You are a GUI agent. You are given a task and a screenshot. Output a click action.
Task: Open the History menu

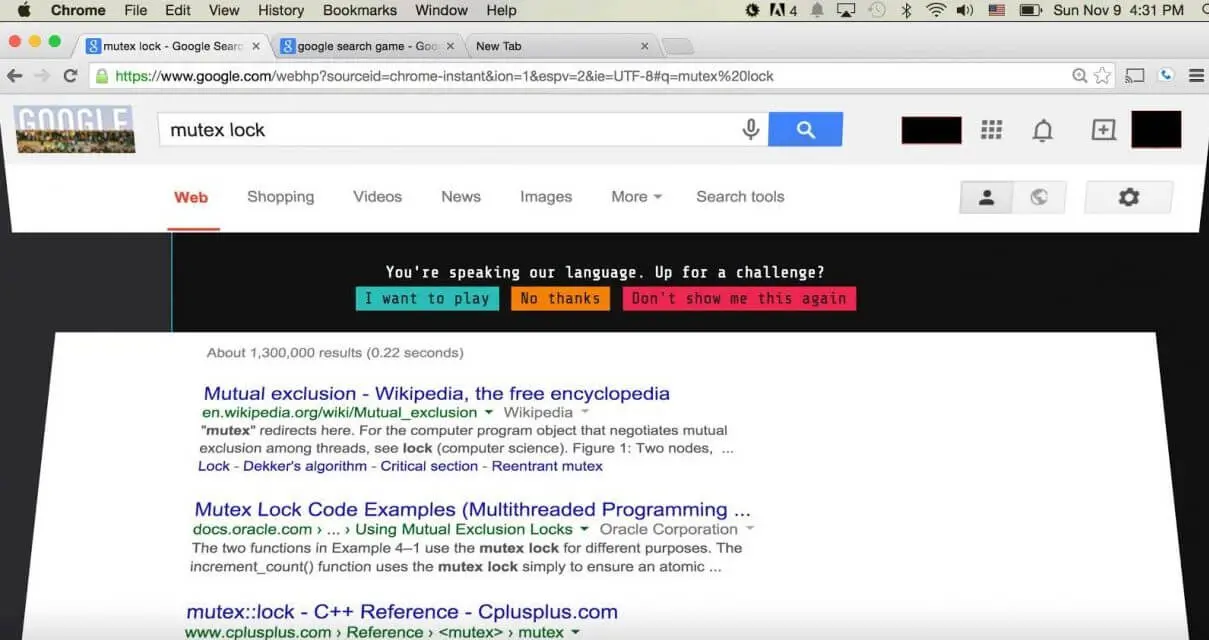[280, 10]
